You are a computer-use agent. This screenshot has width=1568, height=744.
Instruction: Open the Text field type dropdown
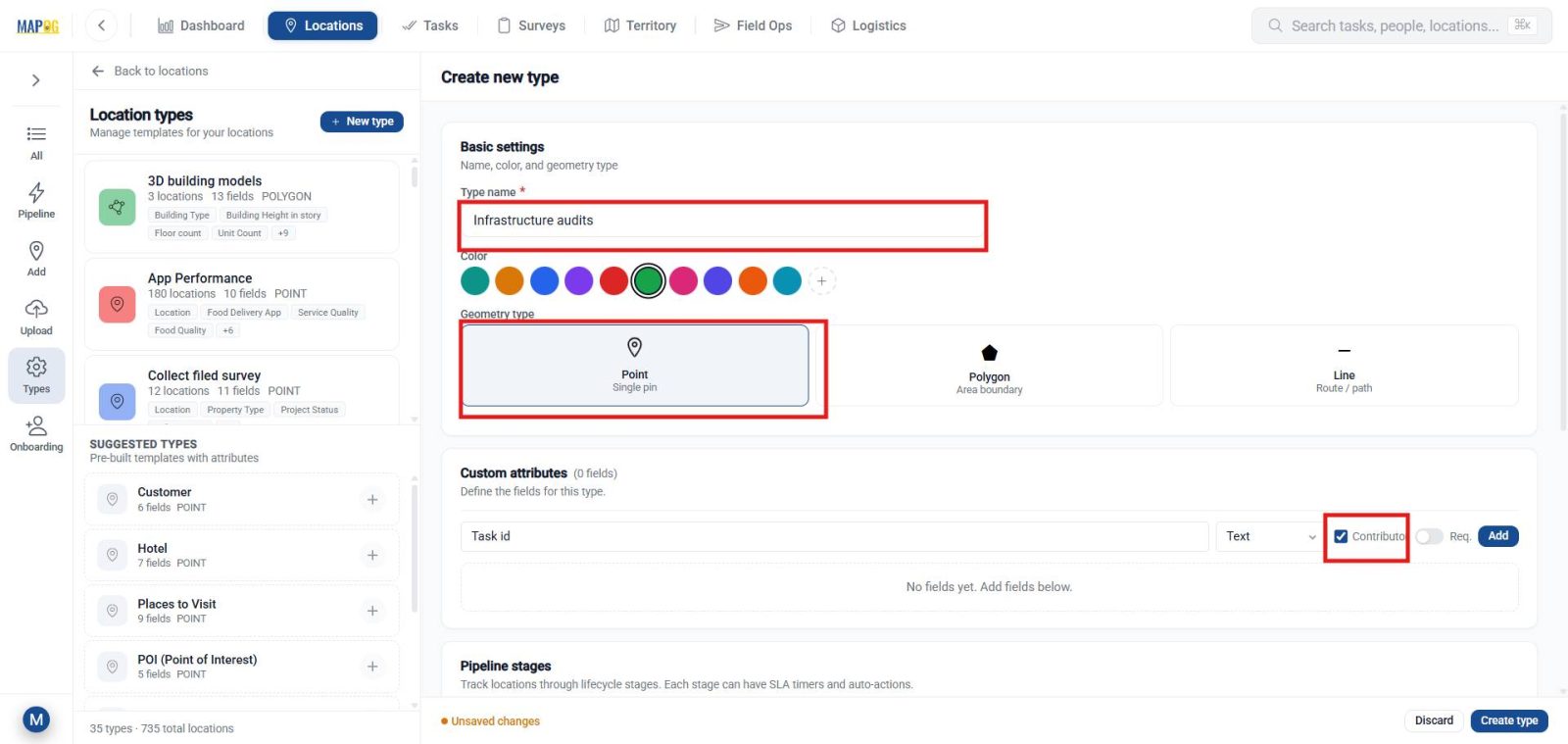[x=1270, y=536]
